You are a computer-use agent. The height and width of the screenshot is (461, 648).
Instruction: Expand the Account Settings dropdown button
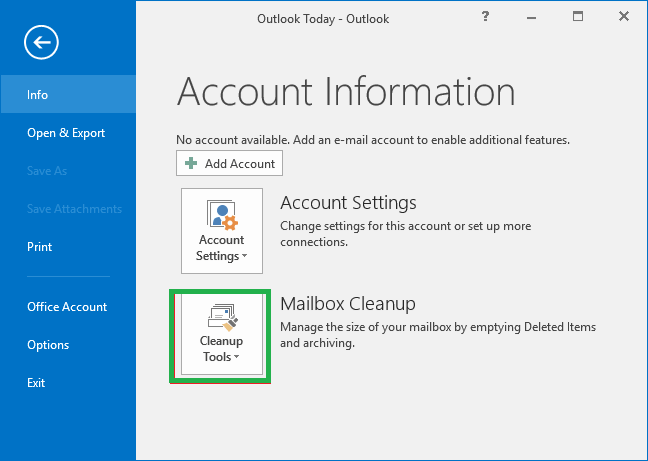coord(222,231)
